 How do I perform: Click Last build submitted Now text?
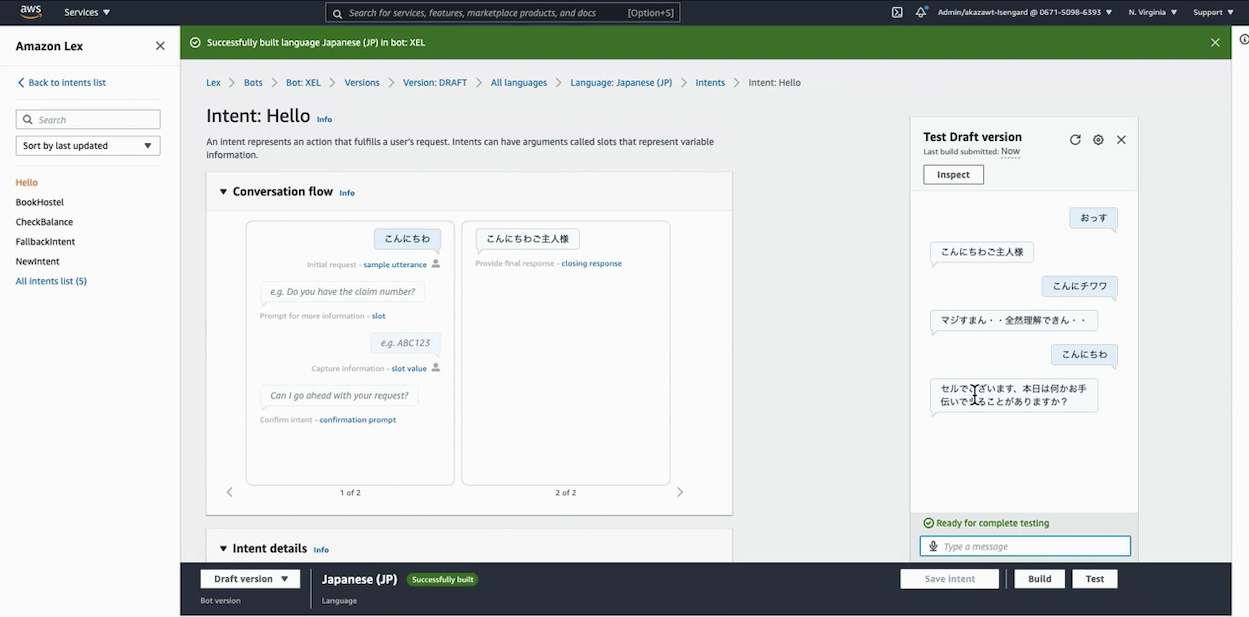pos(972,152)
